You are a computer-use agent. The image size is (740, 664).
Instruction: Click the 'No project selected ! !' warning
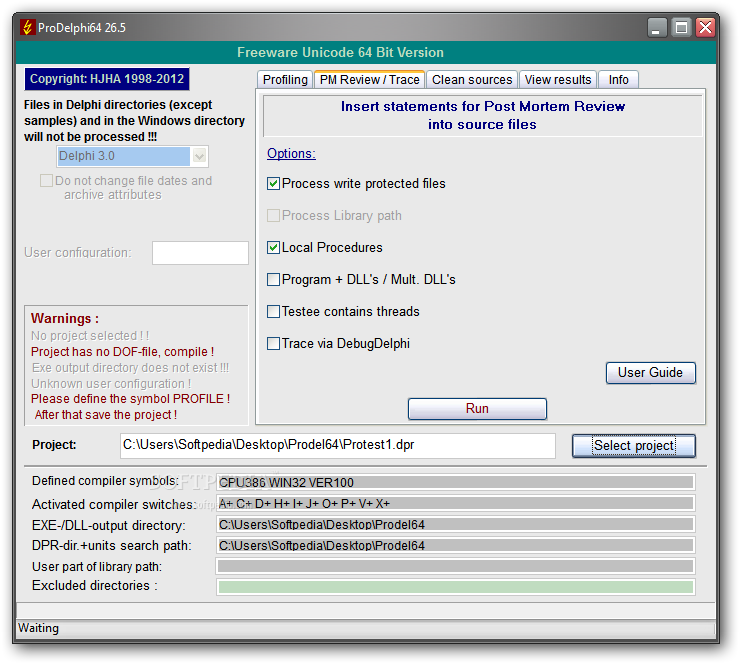tap(90, 336)
